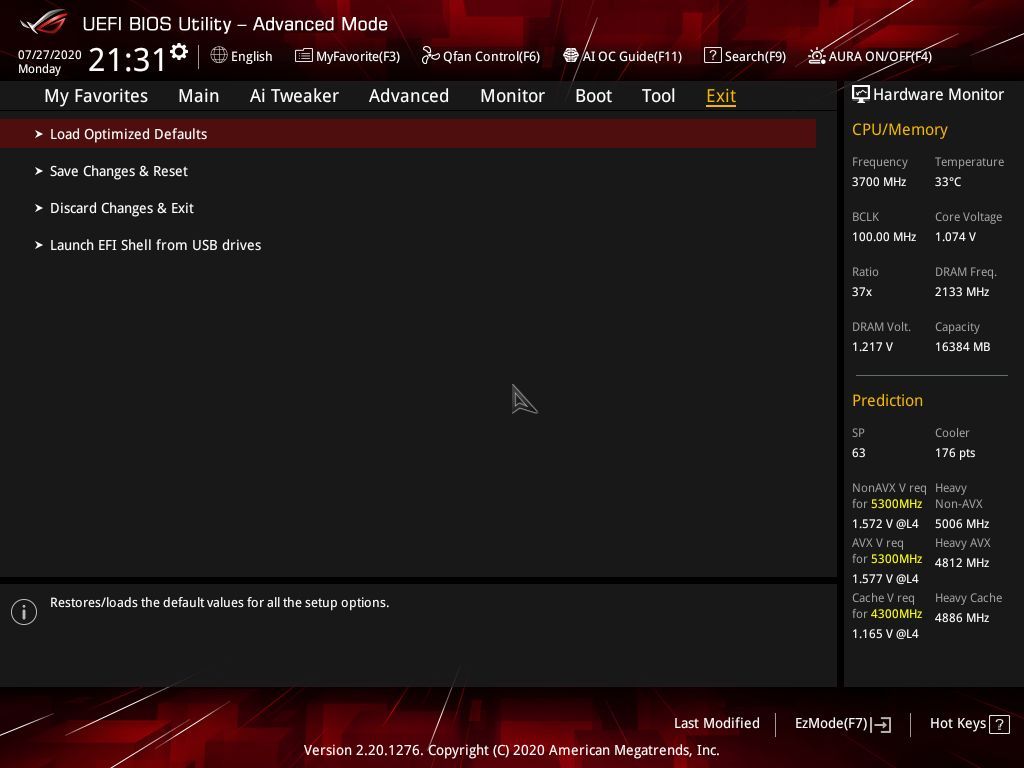Select the Tool tab
This screenshot has width=1024, height=768.
click(x=658, y=96)
